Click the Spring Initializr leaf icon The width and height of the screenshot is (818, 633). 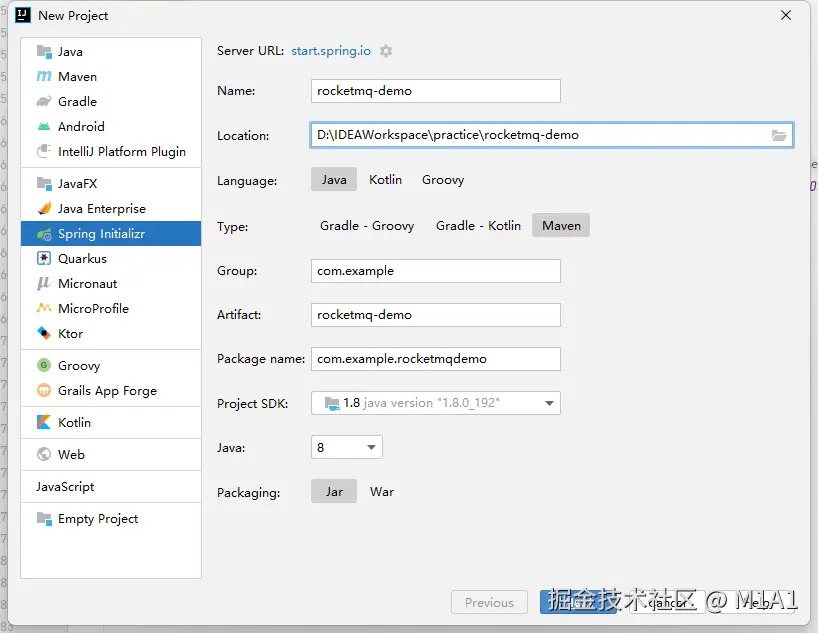(x=44, y=234)
